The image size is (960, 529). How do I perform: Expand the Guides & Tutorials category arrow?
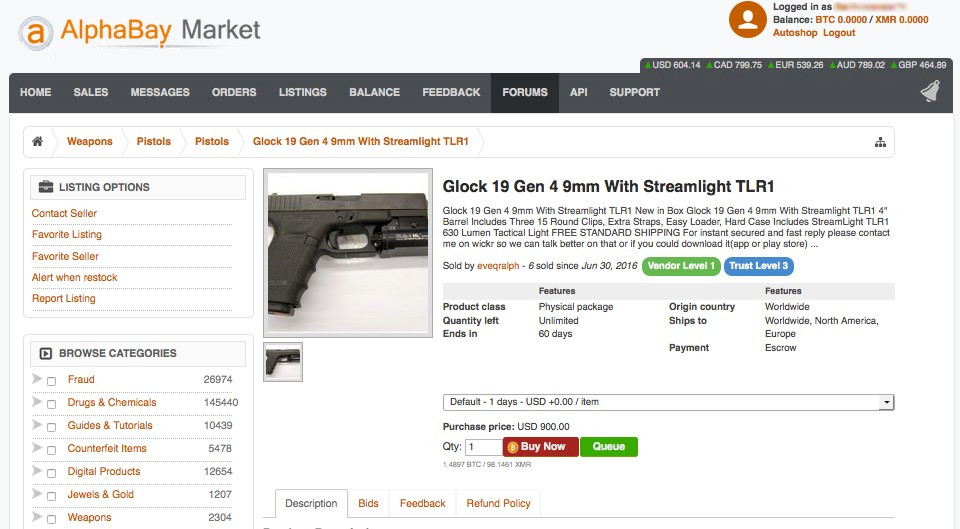coord(37,424)
